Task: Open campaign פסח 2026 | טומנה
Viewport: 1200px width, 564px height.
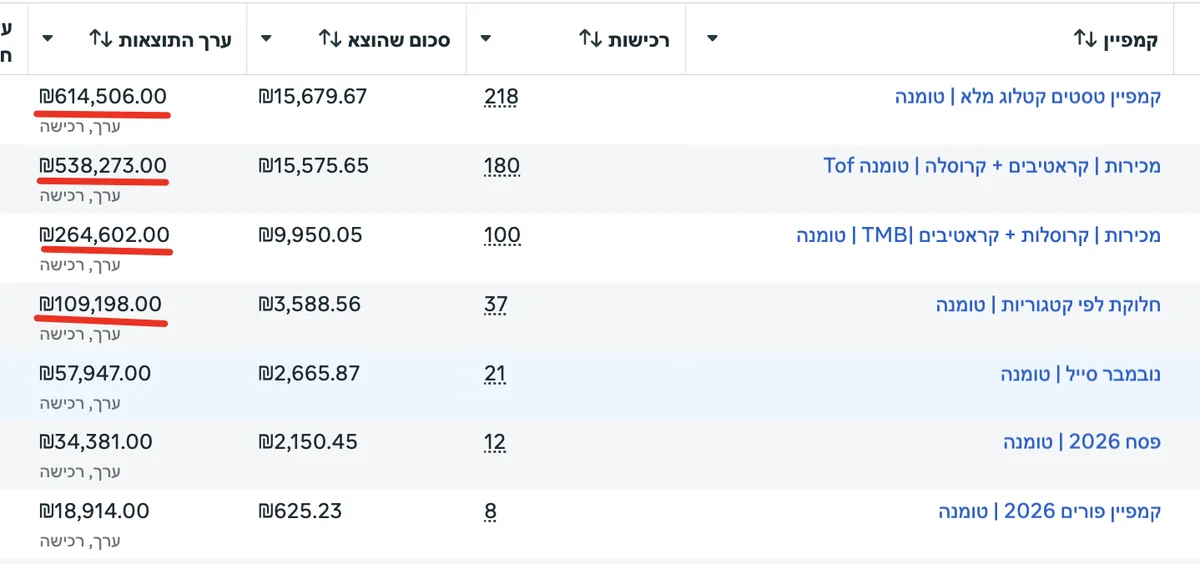Action: pos(1083,442)
